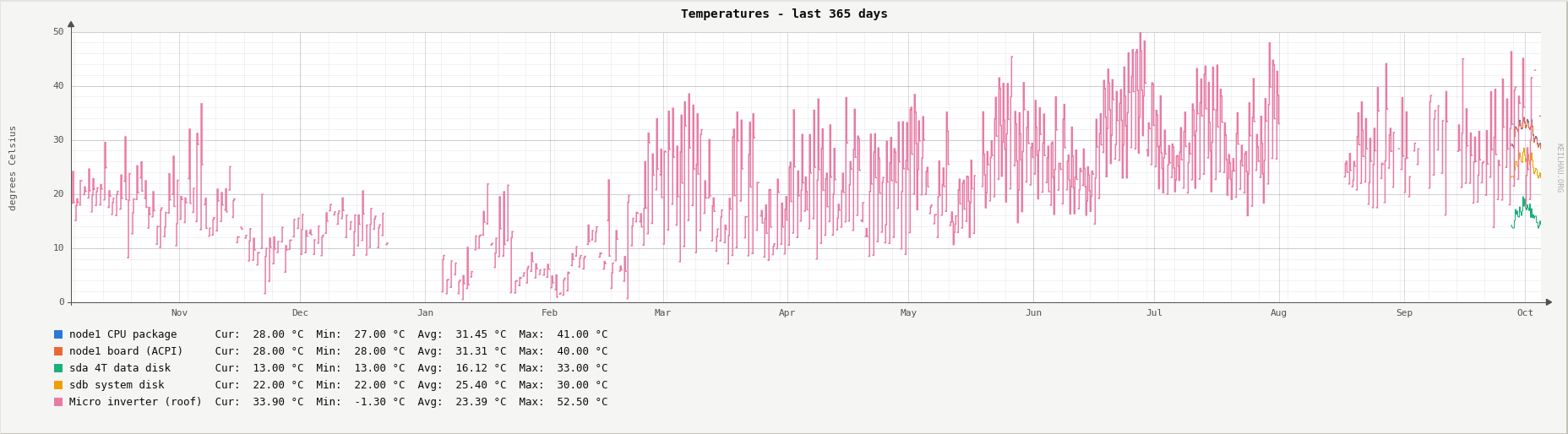The image size is (1568, 434).
Task: Click the chart title 'Temperatures - last 365 days'
Action: point(784,14)
